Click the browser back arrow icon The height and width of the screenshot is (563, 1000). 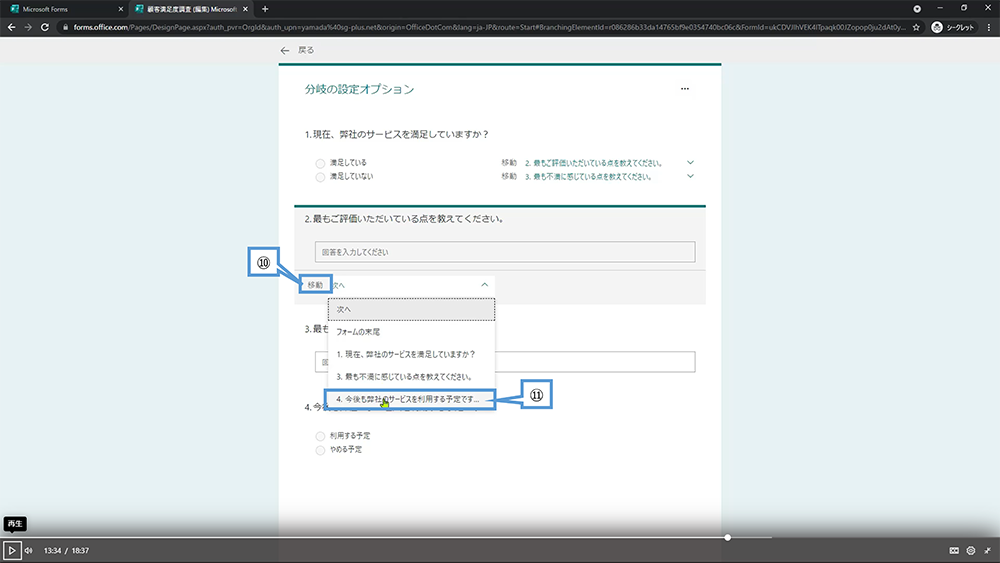[11, 27]
